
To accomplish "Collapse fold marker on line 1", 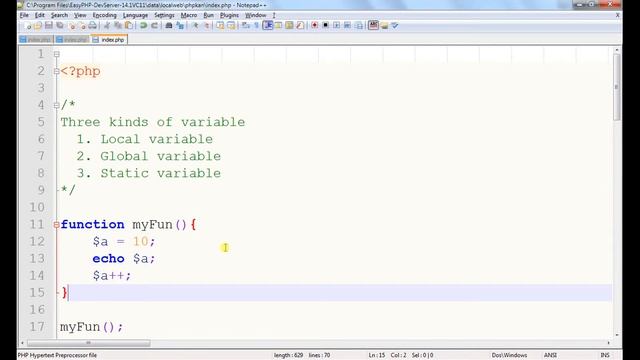I will coord(57,54).
